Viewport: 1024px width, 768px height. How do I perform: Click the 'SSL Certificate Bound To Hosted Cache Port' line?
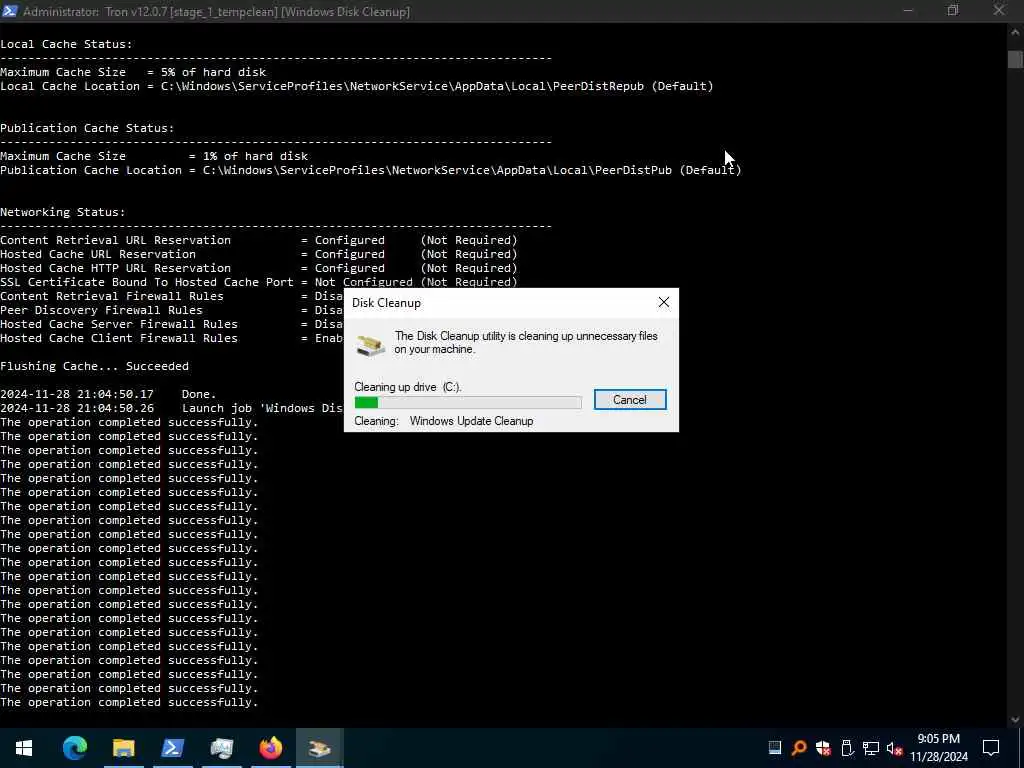[x=259, y=282]
